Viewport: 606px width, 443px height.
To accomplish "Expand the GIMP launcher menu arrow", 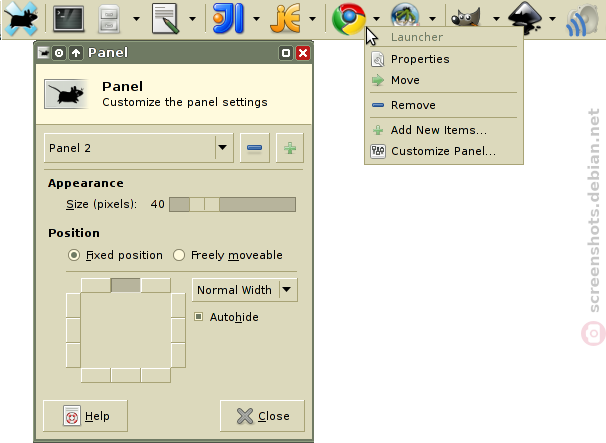I will pyautogui.click(x=496, y=18).
